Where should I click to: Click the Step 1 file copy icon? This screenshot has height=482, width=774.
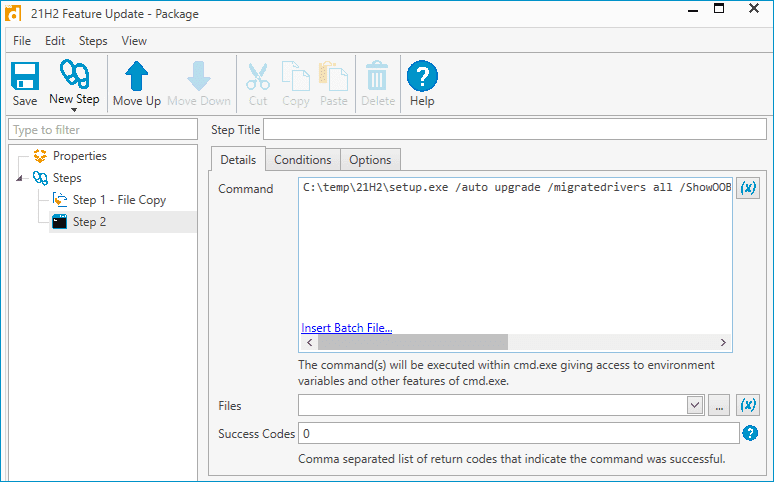(x=60, y=200)
